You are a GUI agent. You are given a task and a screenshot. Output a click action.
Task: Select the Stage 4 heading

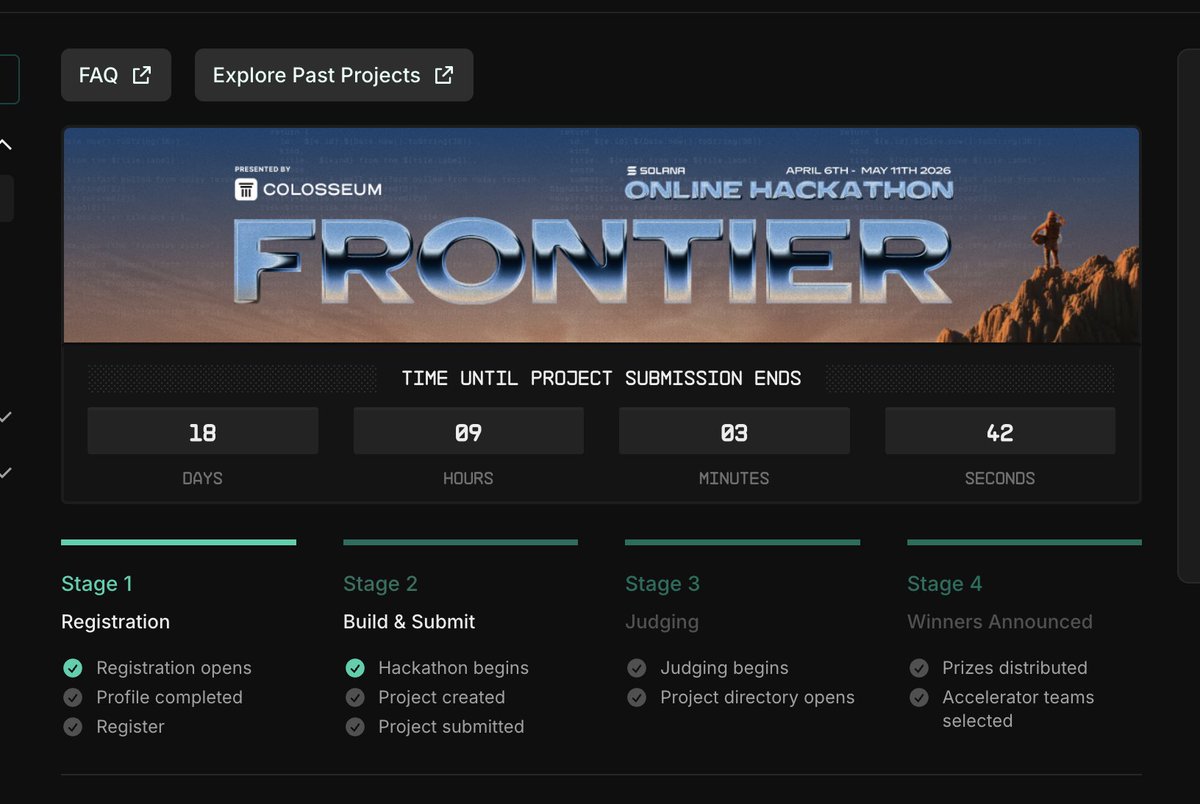945,584
